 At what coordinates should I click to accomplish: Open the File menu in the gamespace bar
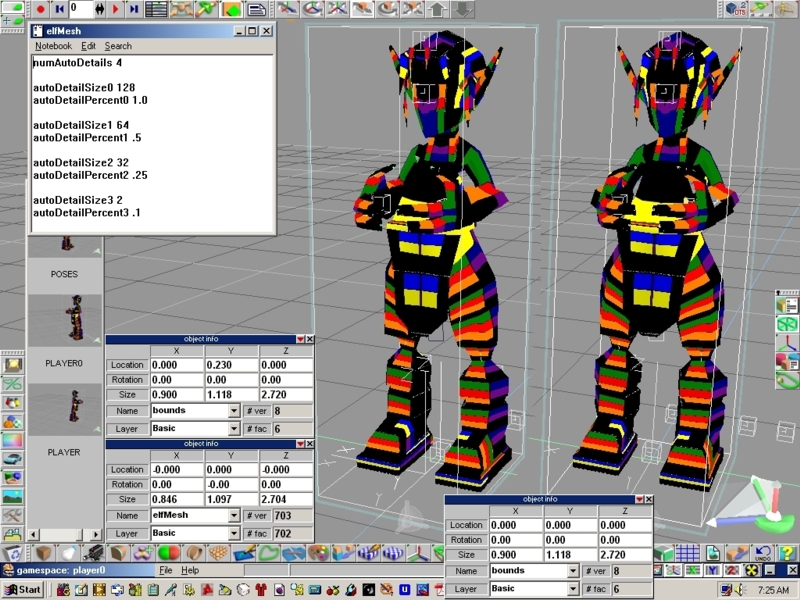click(165, 570)
